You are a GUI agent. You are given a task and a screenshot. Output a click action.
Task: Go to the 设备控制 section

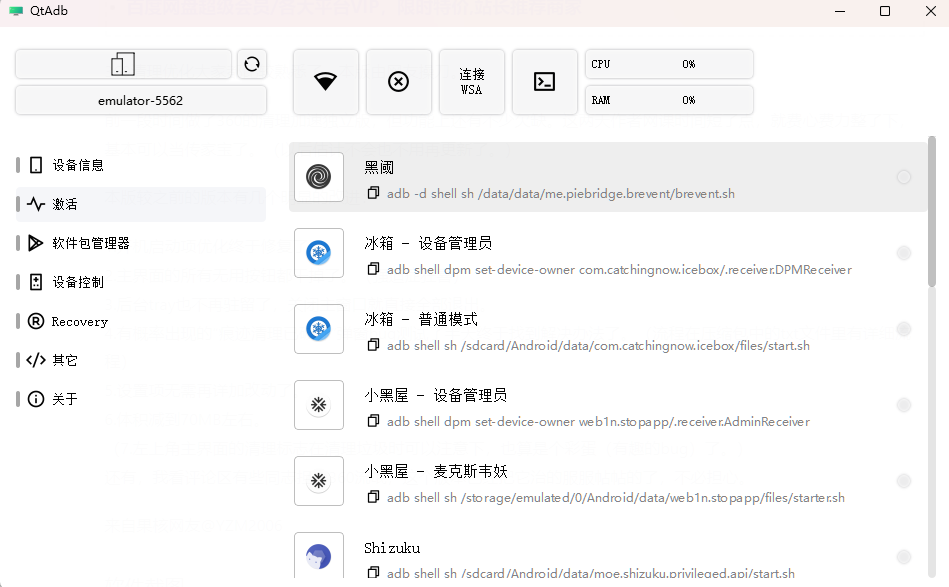(140, 282)
